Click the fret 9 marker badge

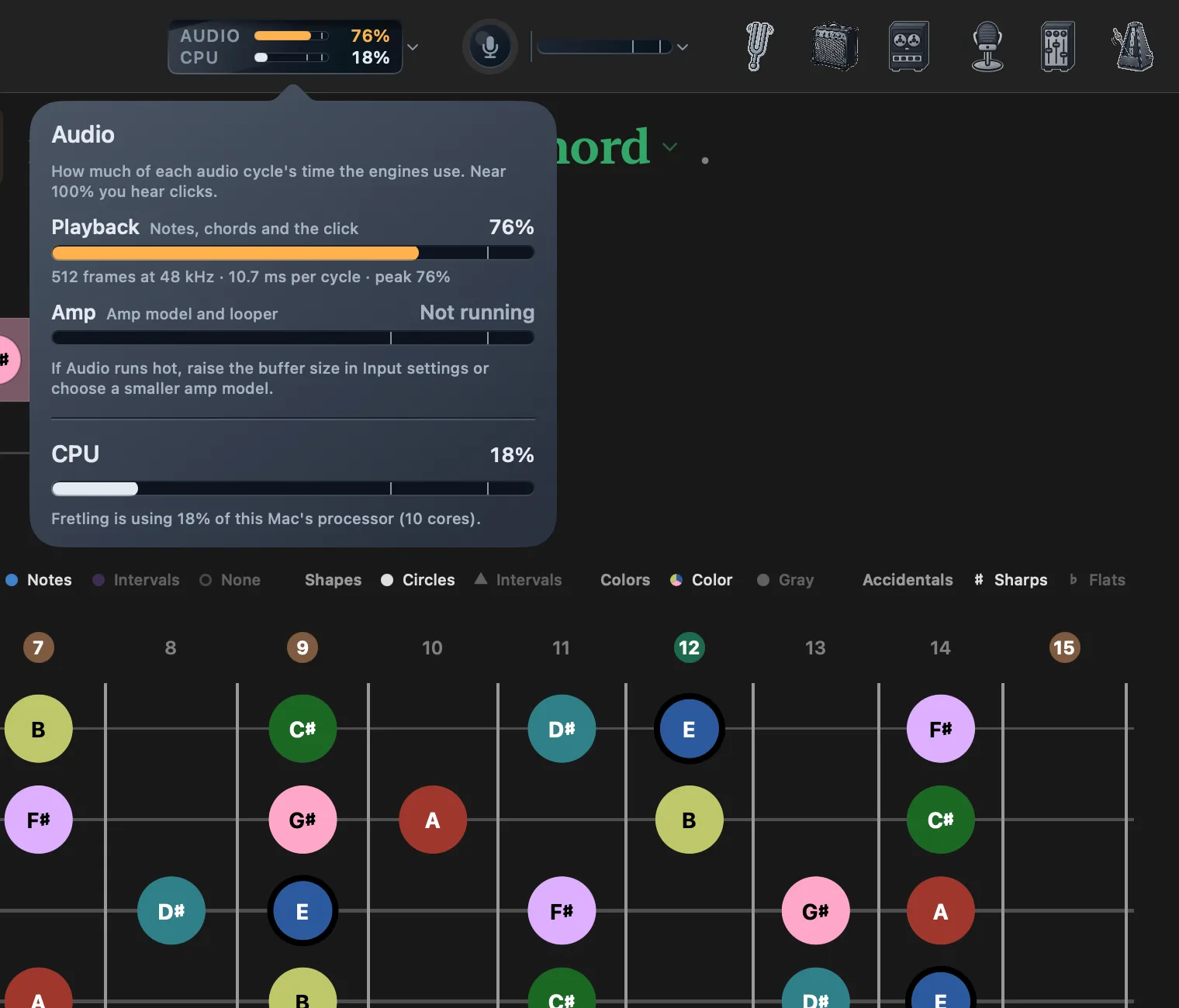[x=303, y=647]
